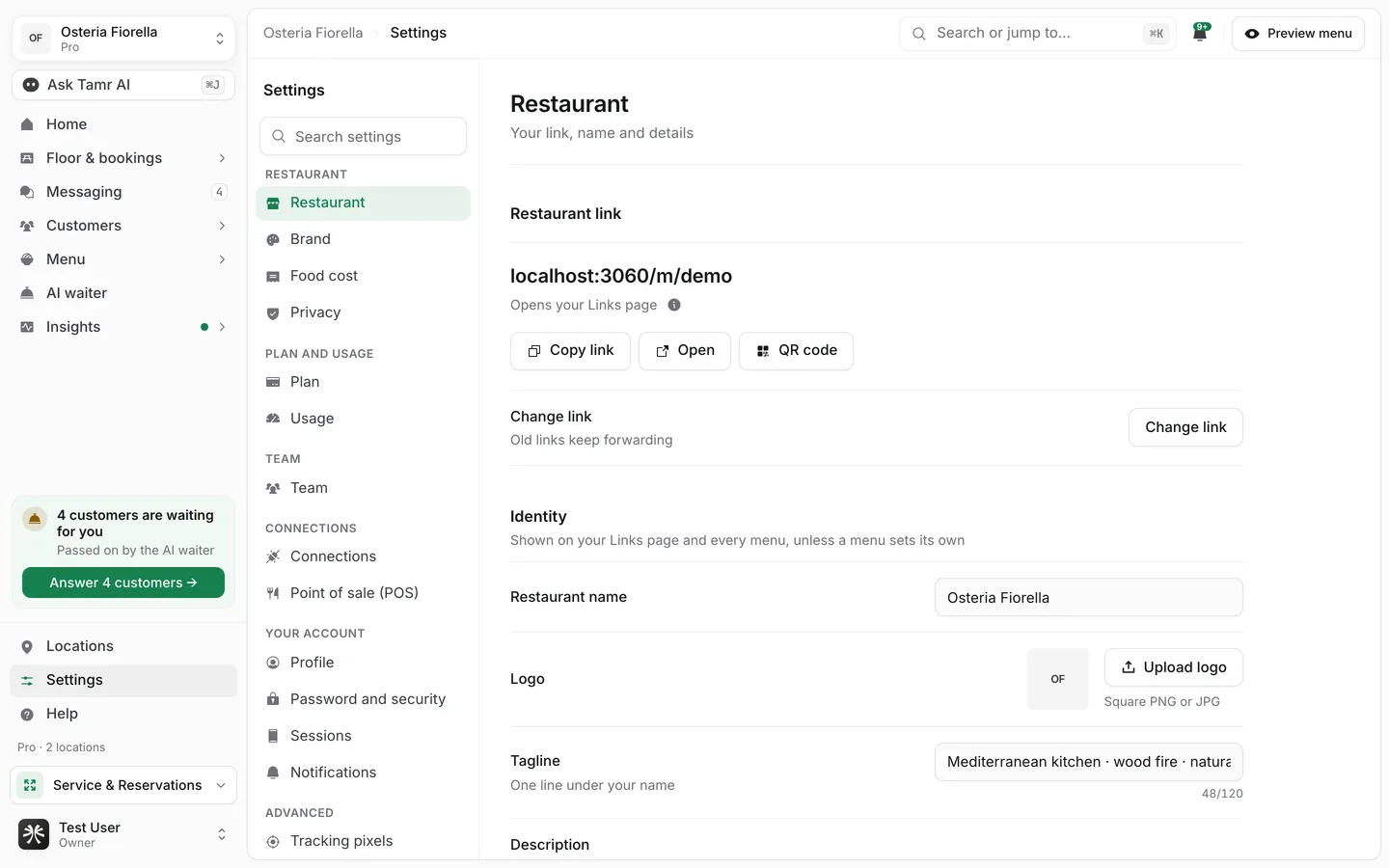Click the Restaurant name input
The height and width of the screenshot is (868, 1389).
point(1088,598)
